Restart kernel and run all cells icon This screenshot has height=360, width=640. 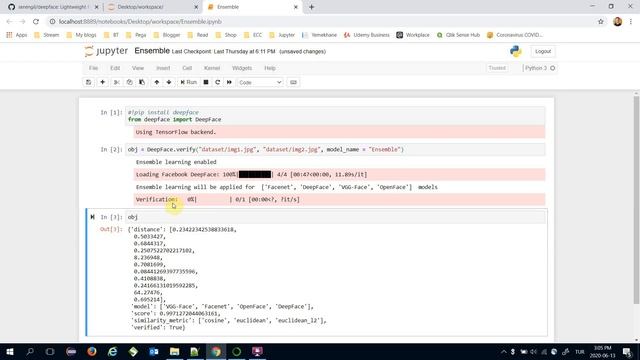(x=229, y=82)
